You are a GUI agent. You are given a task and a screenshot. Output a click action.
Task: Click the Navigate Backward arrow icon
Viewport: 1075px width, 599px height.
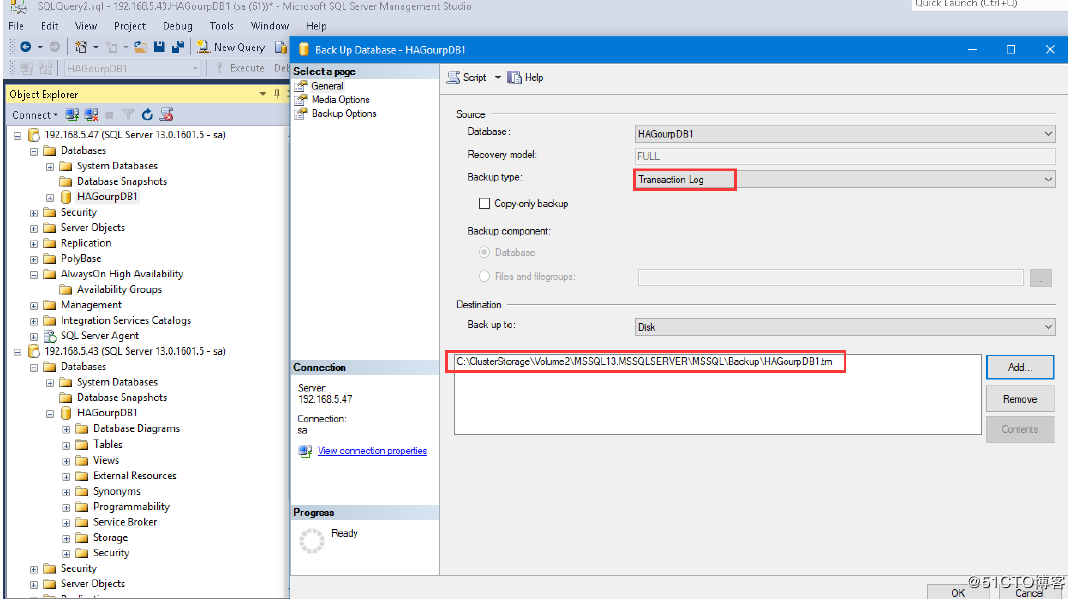point(25,47)
